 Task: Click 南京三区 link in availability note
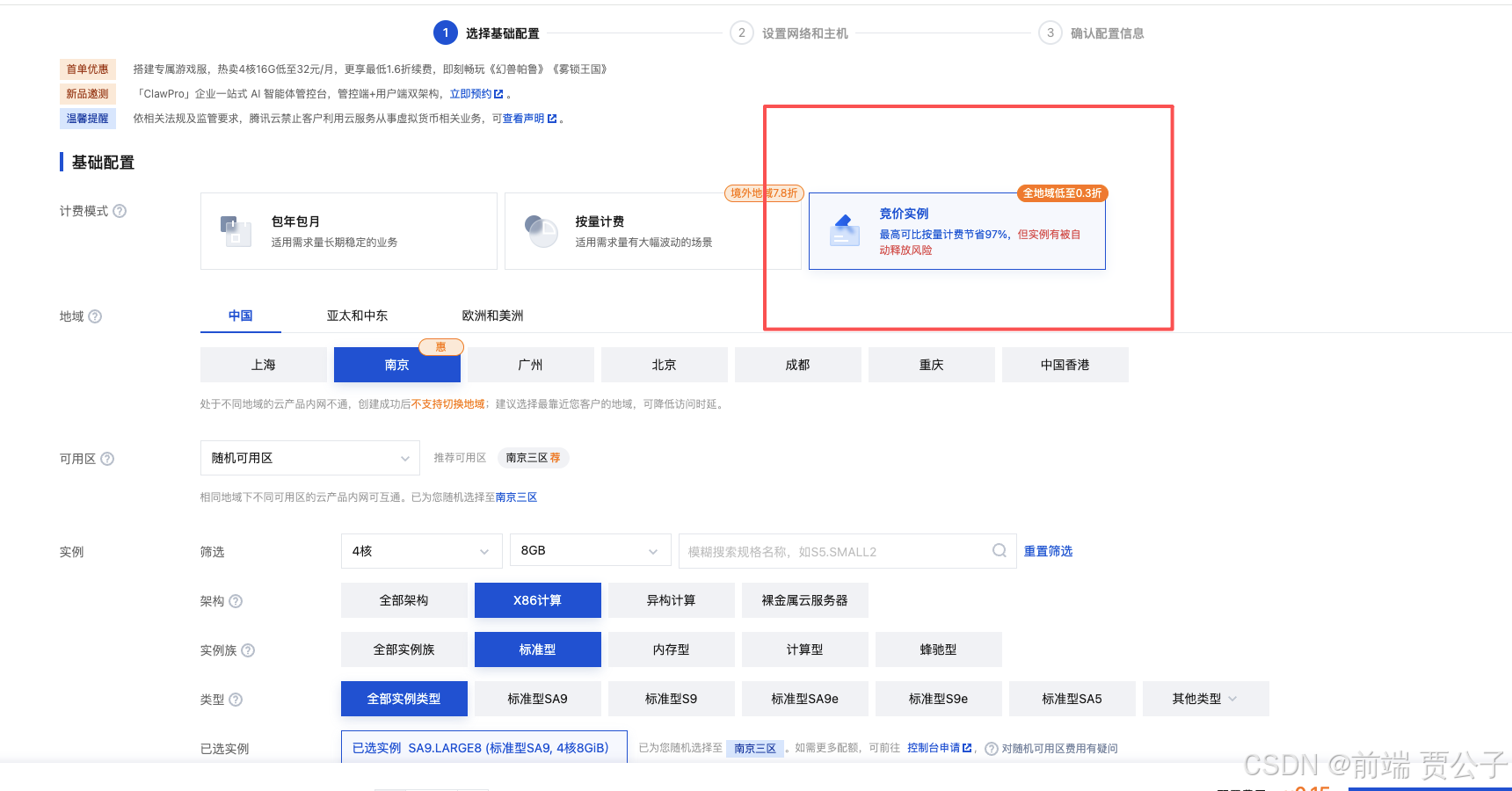(517, 497)
